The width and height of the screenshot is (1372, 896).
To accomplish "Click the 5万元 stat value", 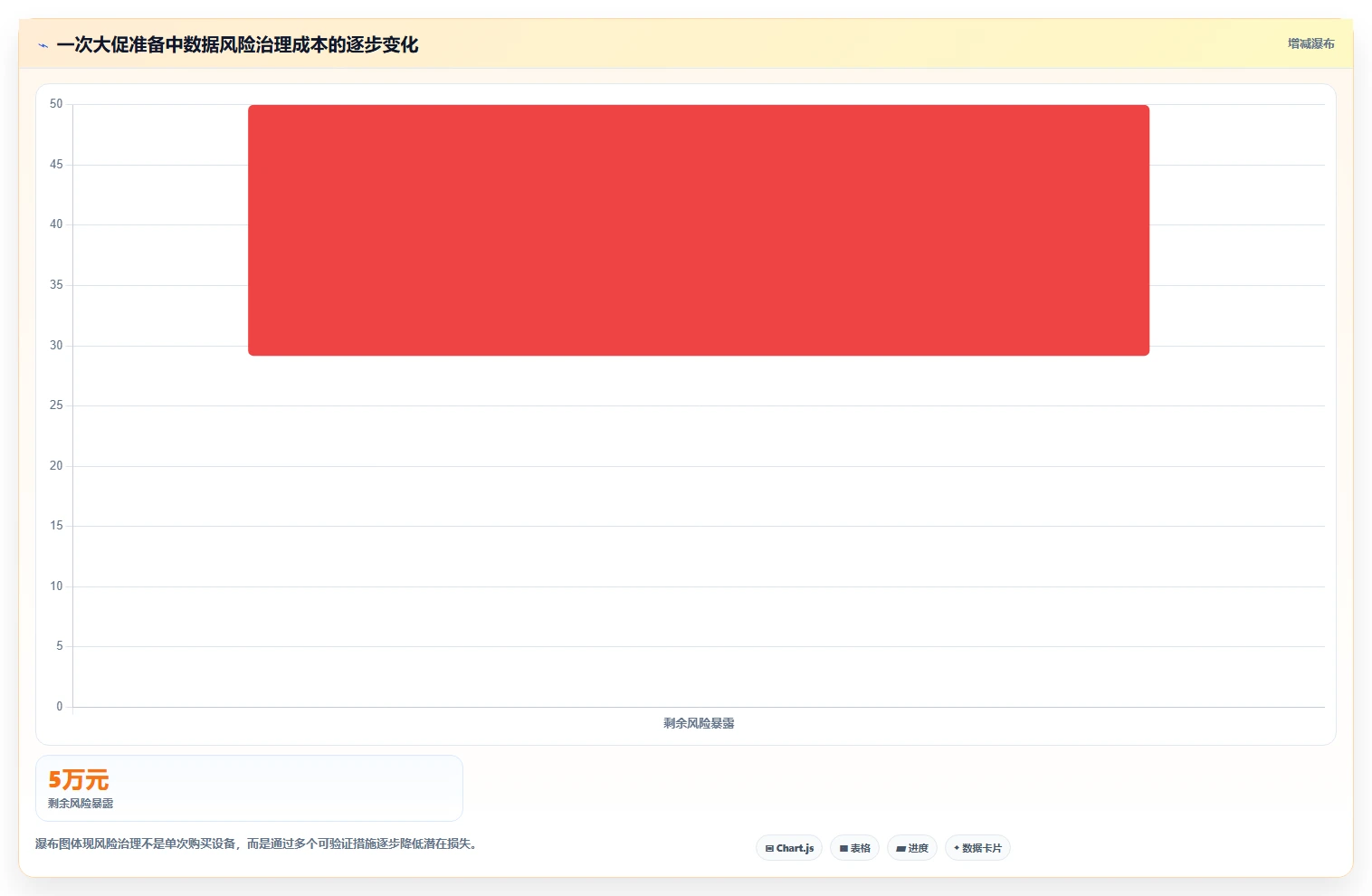I will (x=79, y=779).
